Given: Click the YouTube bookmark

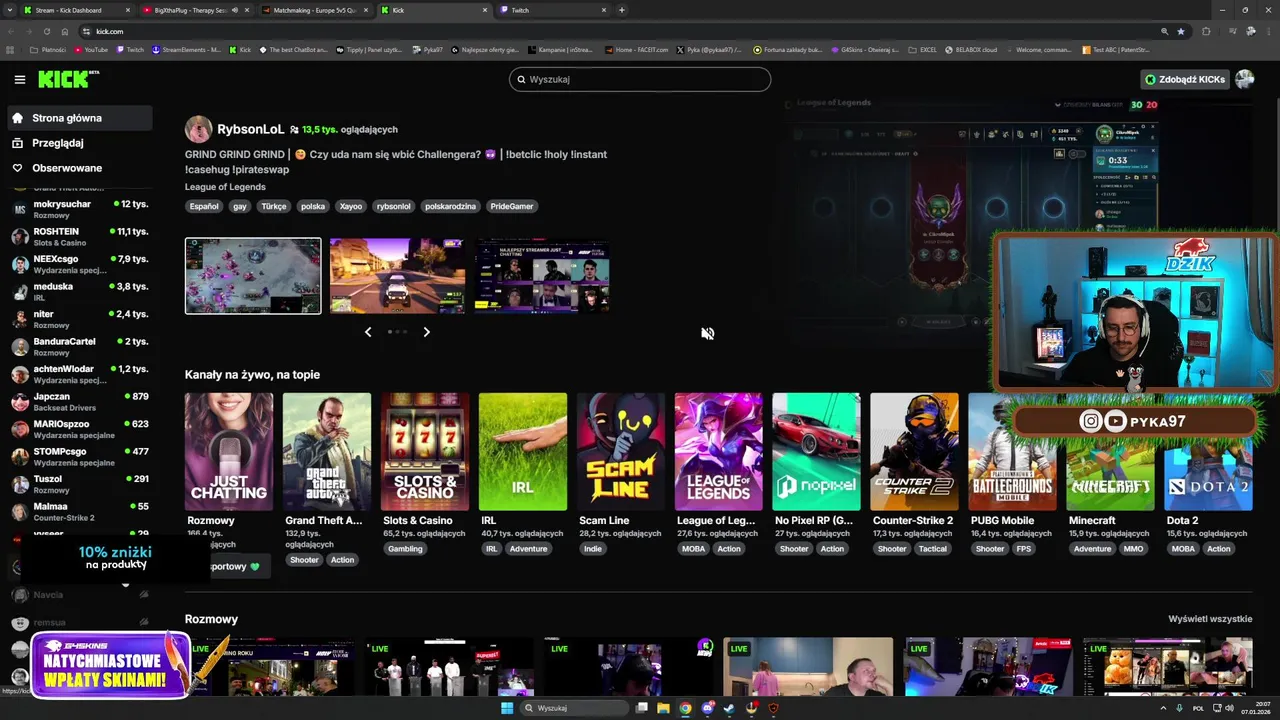Looking at the screenshot, I should [x=90, y=49].
